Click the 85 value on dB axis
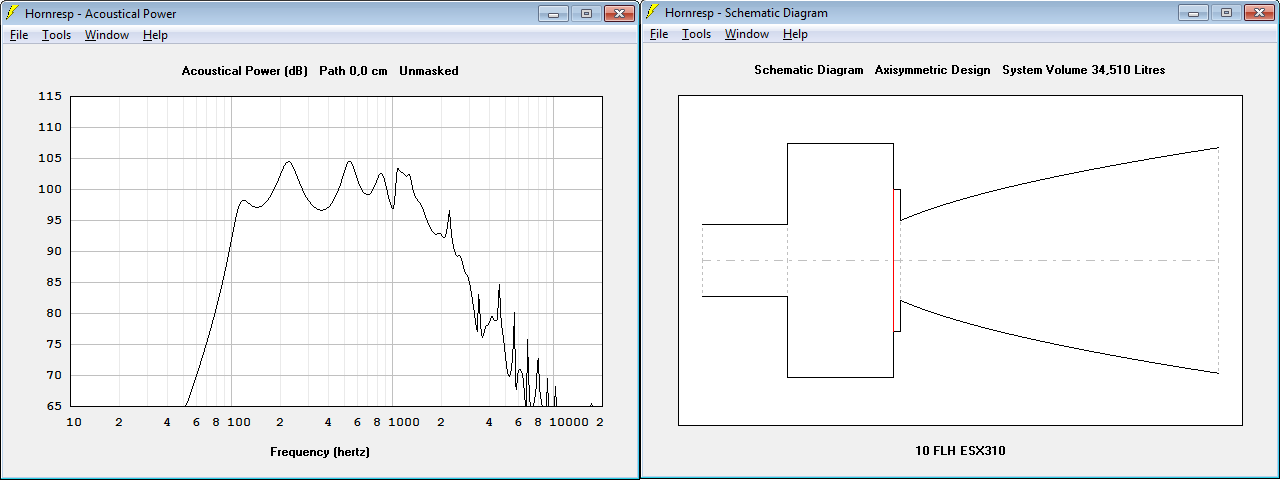Viewport: 1282px width, 480px height. [54, 282]
